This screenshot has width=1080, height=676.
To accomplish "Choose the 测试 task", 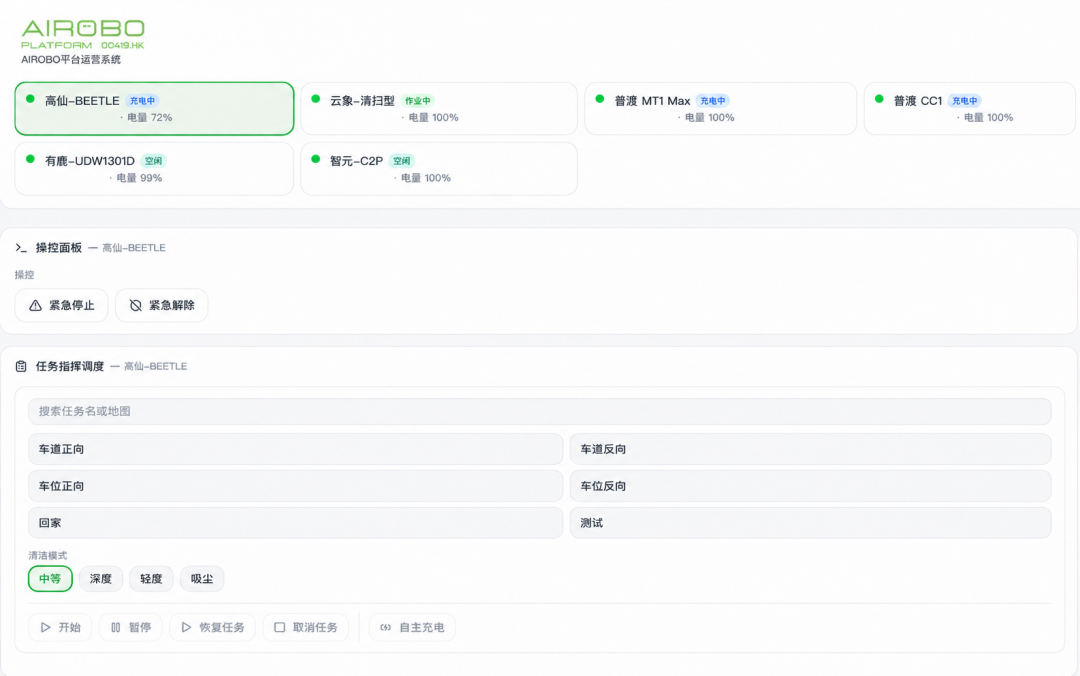I will tap(810, 523).
